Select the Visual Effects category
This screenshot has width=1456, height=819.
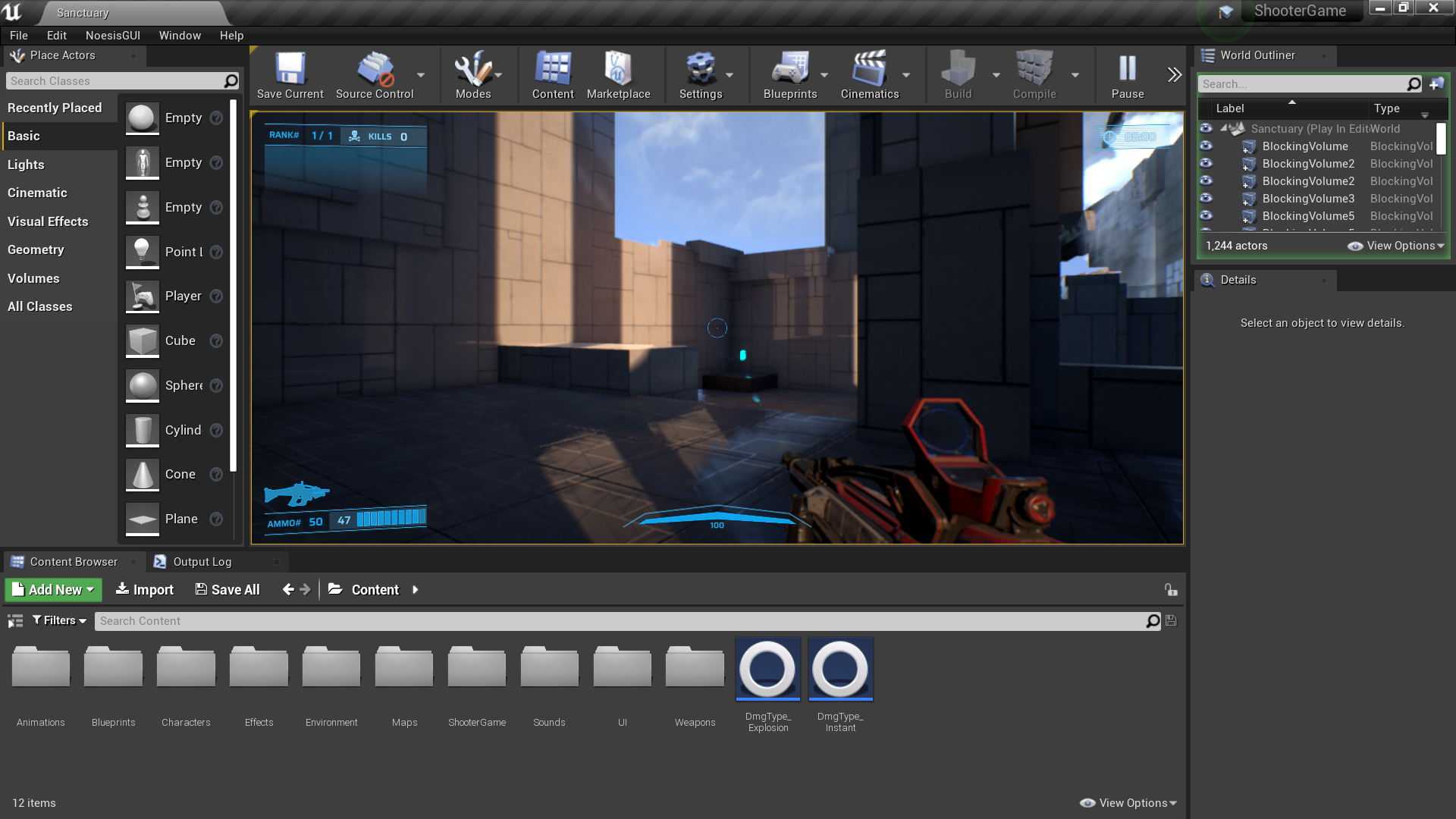click(48, 221)
